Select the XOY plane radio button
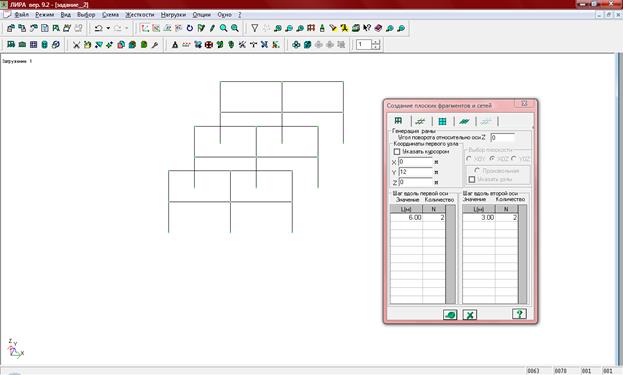 click(x=469, y=159)
